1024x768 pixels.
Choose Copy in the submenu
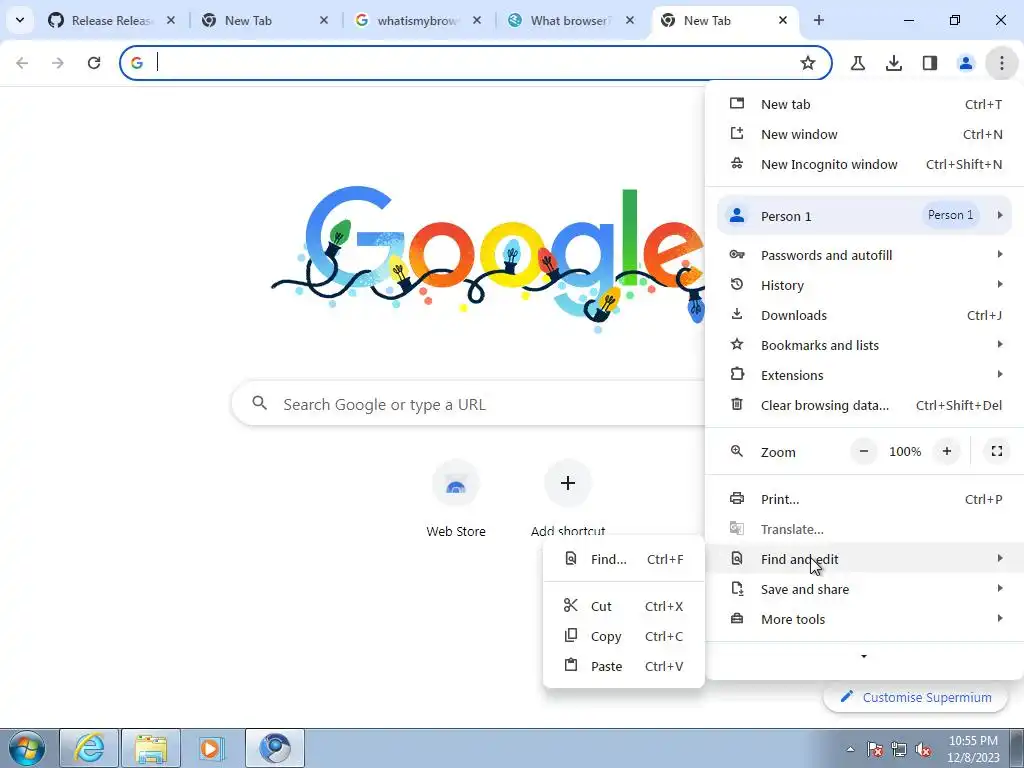[x=624, y=636]
